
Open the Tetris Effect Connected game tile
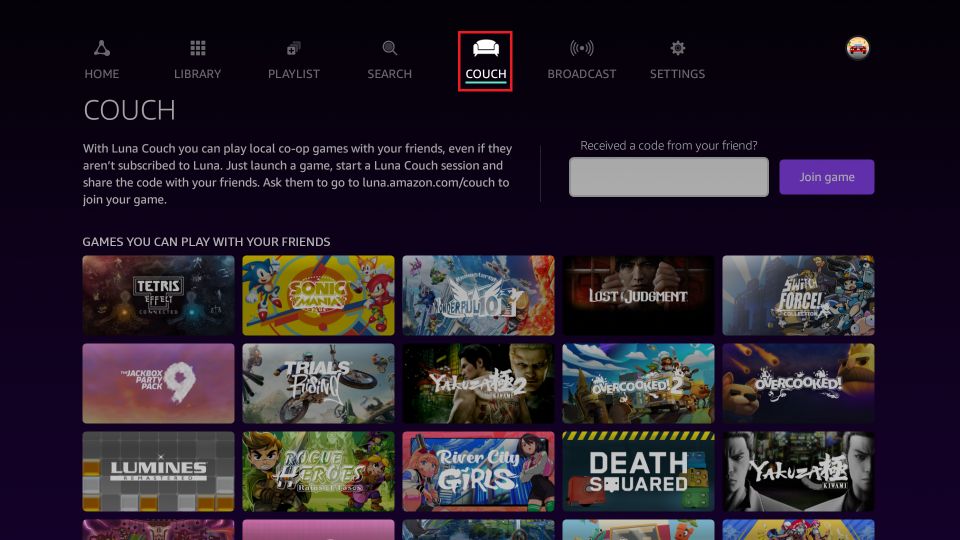(x=159, y=296)
